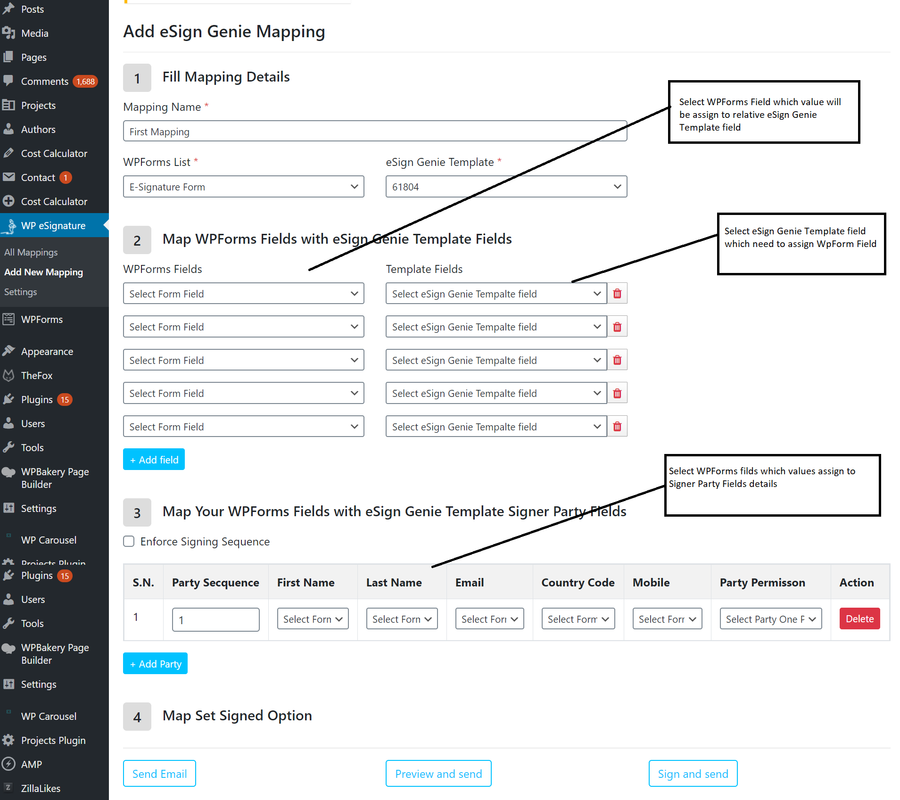Delete the first mapping row via trash icon
The height and width of the screenshot is (800, 900).
coord(618,293)
